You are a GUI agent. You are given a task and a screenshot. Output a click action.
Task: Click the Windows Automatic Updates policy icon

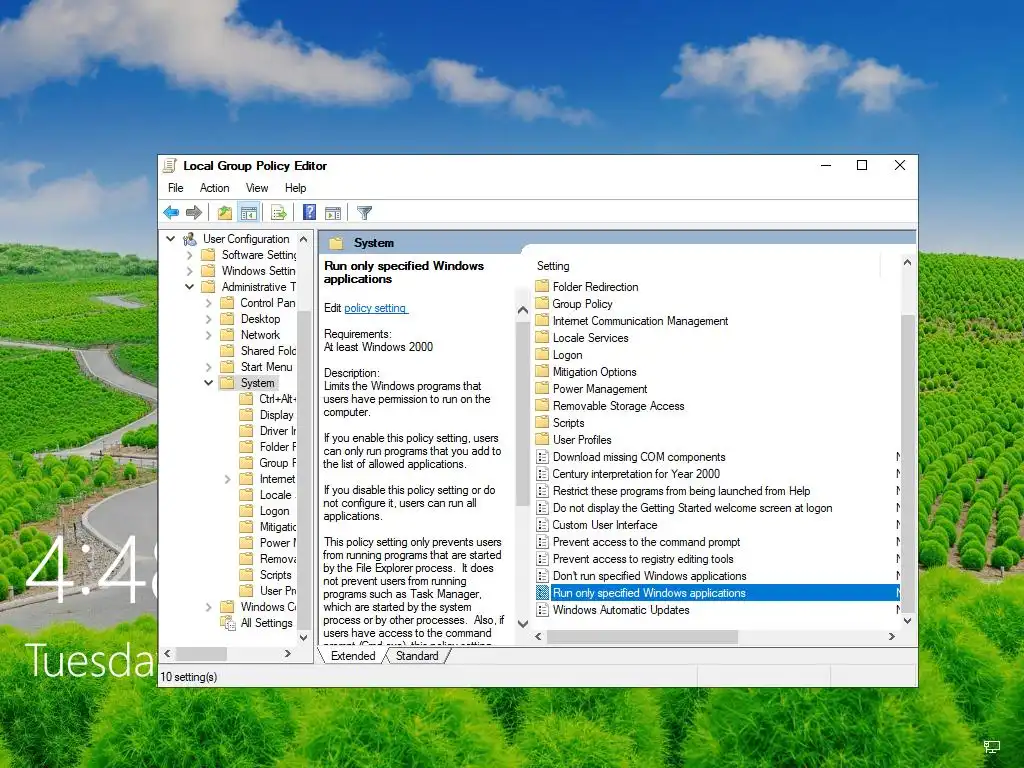pos(542,609)
